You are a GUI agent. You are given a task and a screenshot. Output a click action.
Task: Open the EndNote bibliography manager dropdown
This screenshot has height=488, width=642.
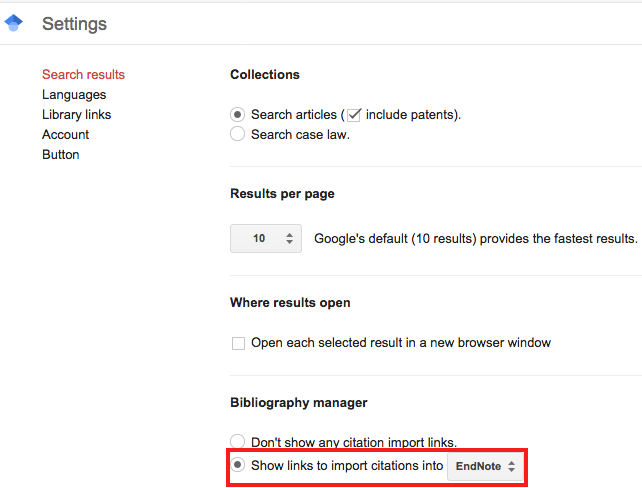coord(485,466)
